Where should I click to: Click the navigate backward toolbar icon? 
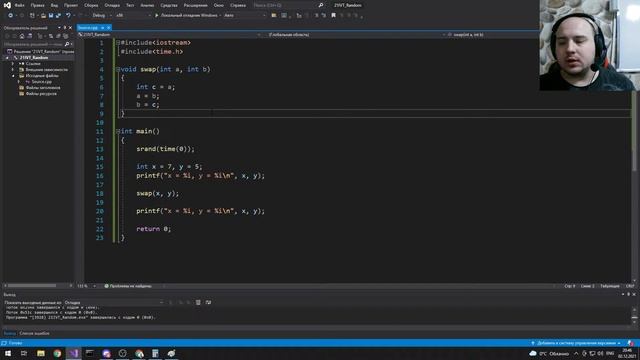pos(10,16)
